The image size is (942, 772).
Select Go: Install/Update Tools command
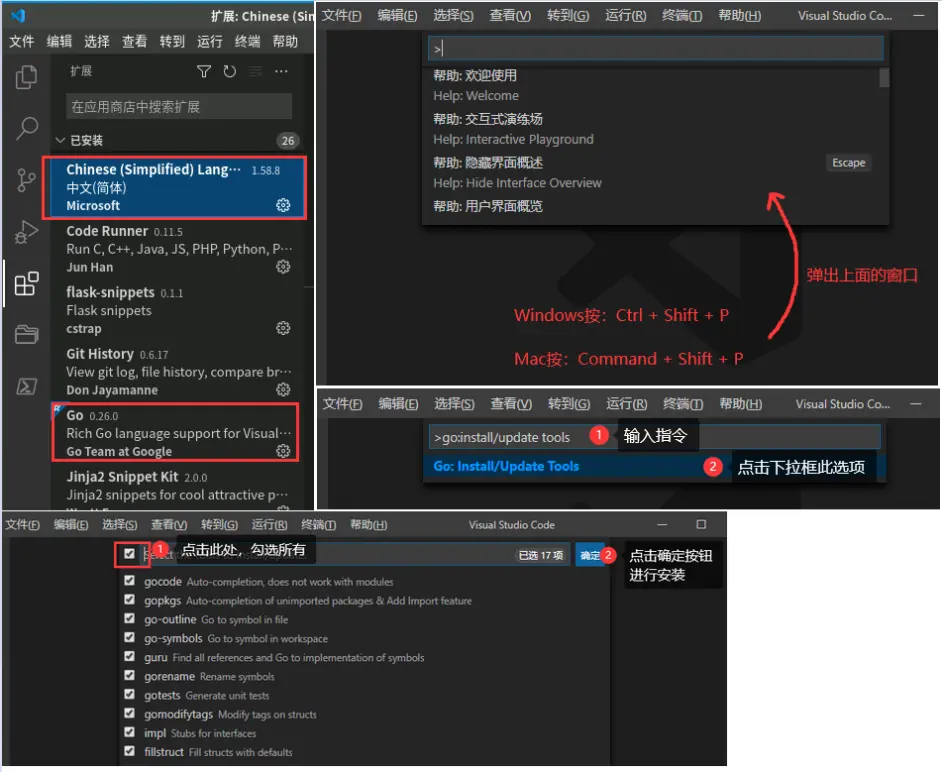coord(654,467)
